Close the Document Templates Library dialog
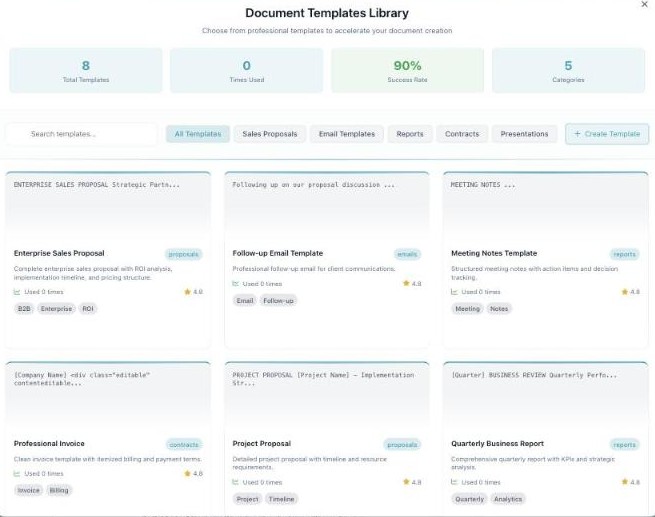Screen dimensions: 655x517 coord(644,5)
